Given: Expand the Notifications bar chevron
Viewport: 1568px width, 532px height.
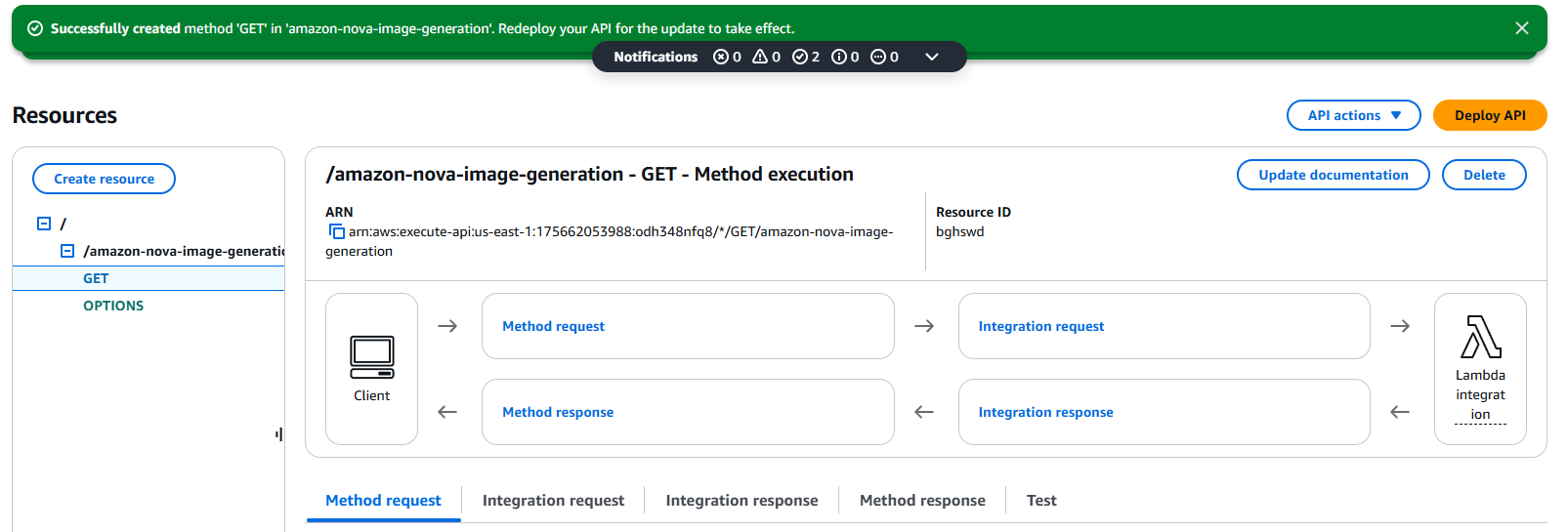Looking at the screenshot, I should [932, 57].
